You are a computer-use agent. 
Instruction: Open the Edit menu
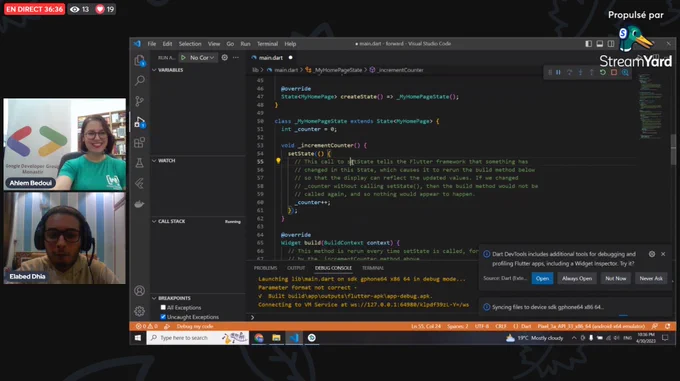point(167,44)
